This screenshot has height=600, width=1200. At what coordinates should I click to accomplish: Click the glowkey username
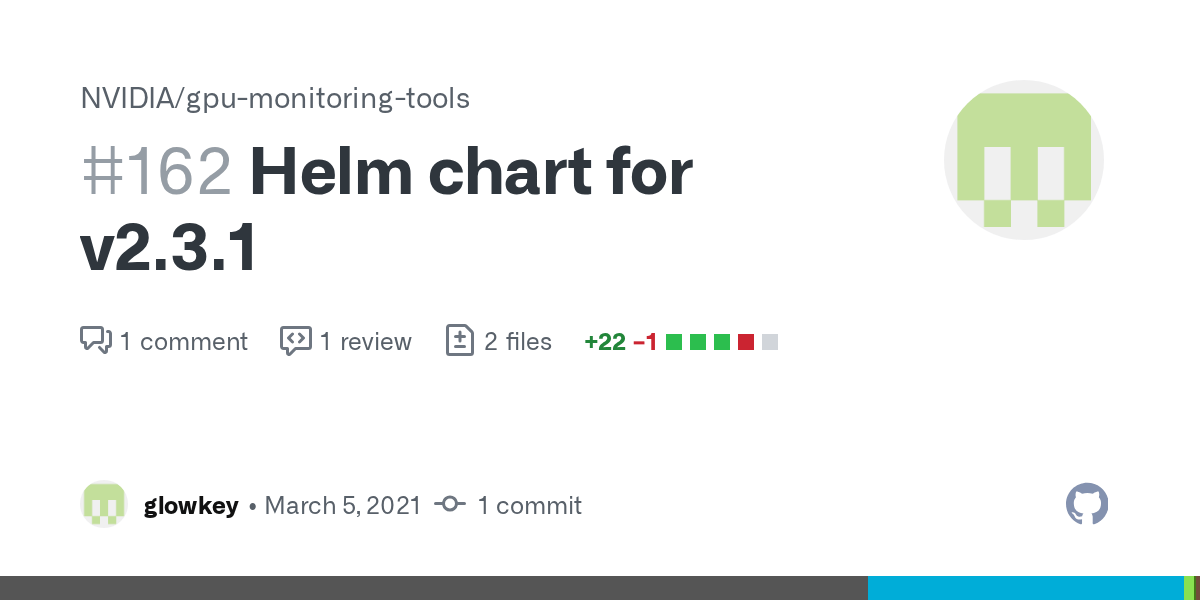191,506
